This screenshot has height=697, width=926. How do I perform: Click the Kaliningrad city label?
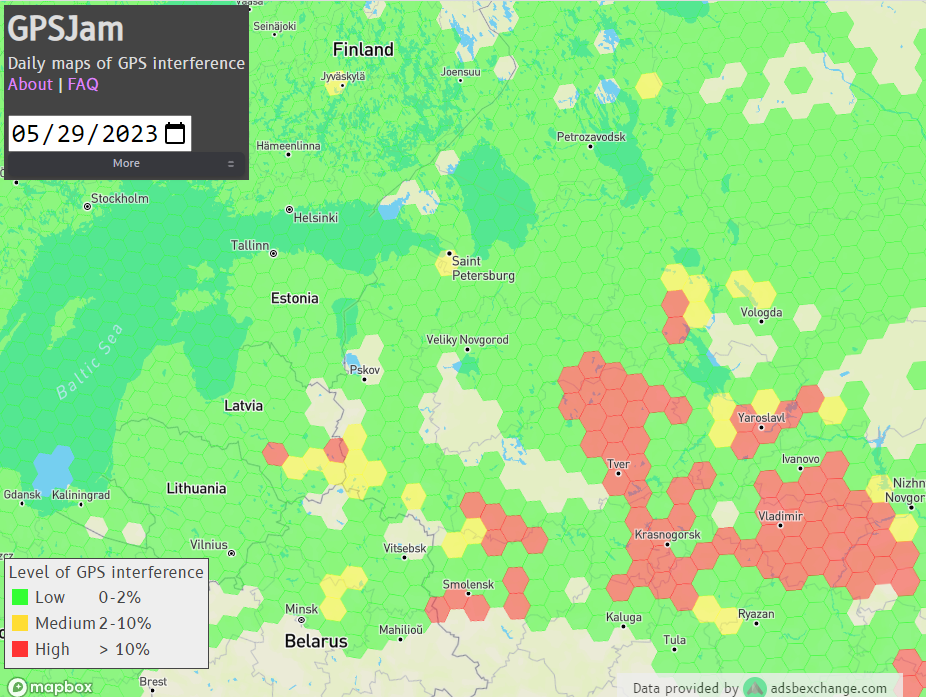click(x=81, y=495)
